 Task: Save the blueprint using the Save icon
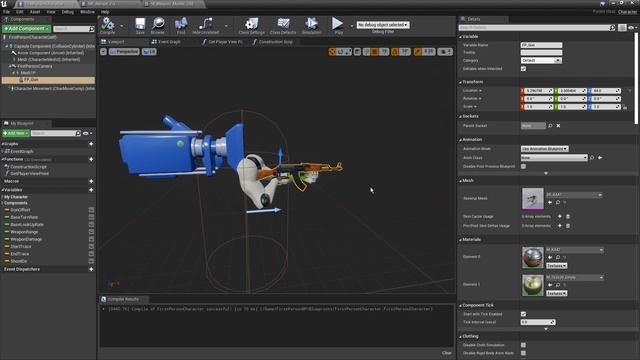point(140,25)
